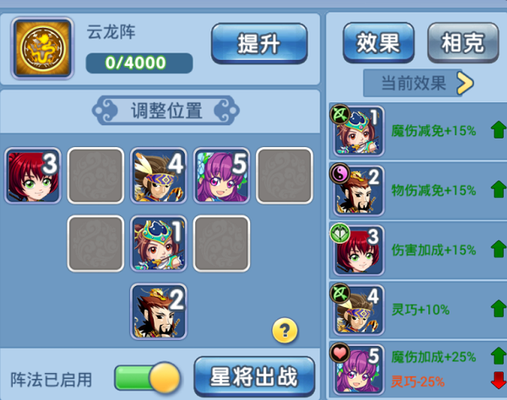Tap hero 5 portrait with heart badge
This screenshot has height=400, width=507.
[358, 369]
